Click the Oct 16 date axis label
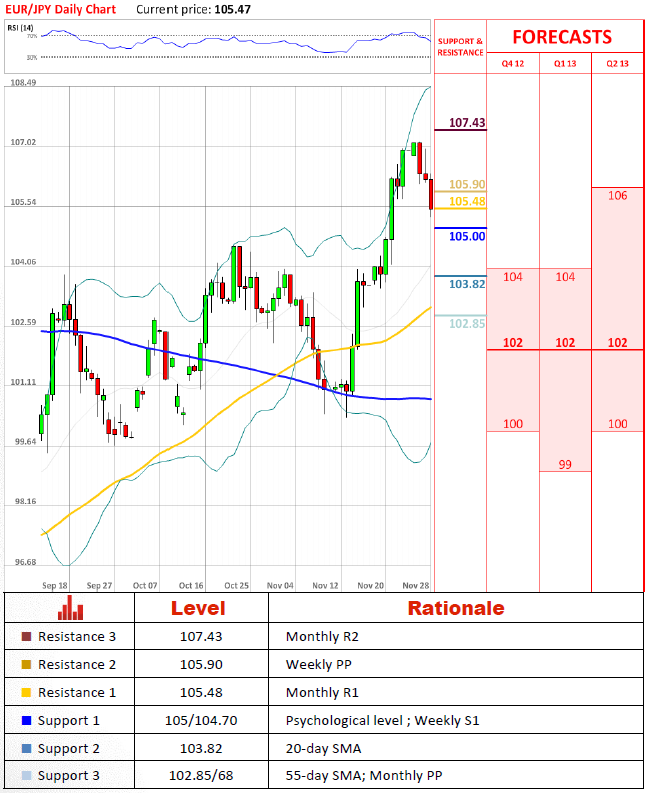Screen dimensions: 648x793 click(x=191, y=585)
